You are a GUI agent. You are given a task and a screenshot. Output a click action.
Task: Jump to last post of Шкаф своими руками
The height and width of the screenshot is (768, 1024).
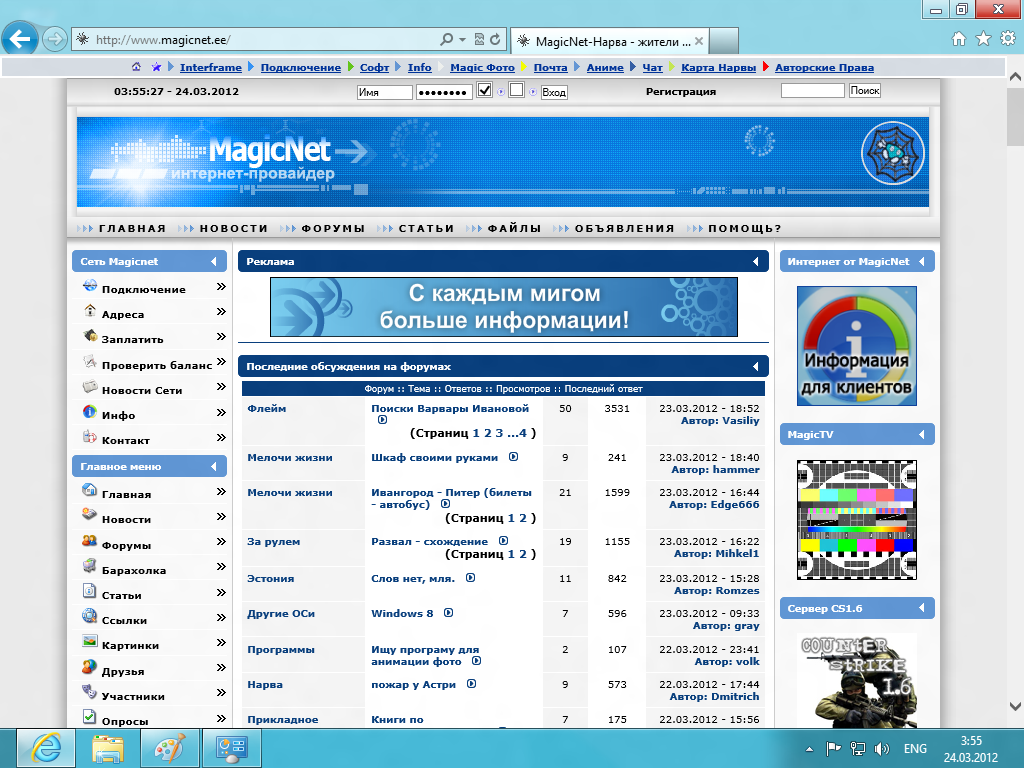click(514, 456)
